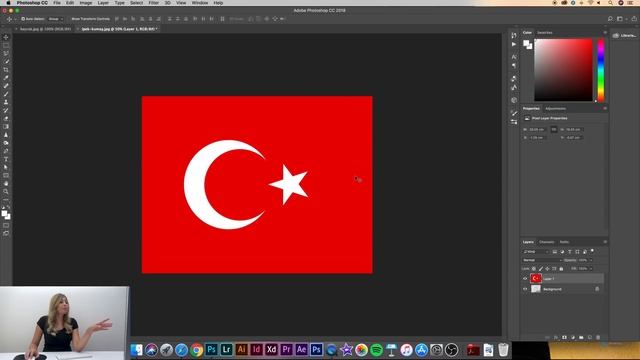
Task: Select the Move tool in toolbar
Action: (6, 37)
